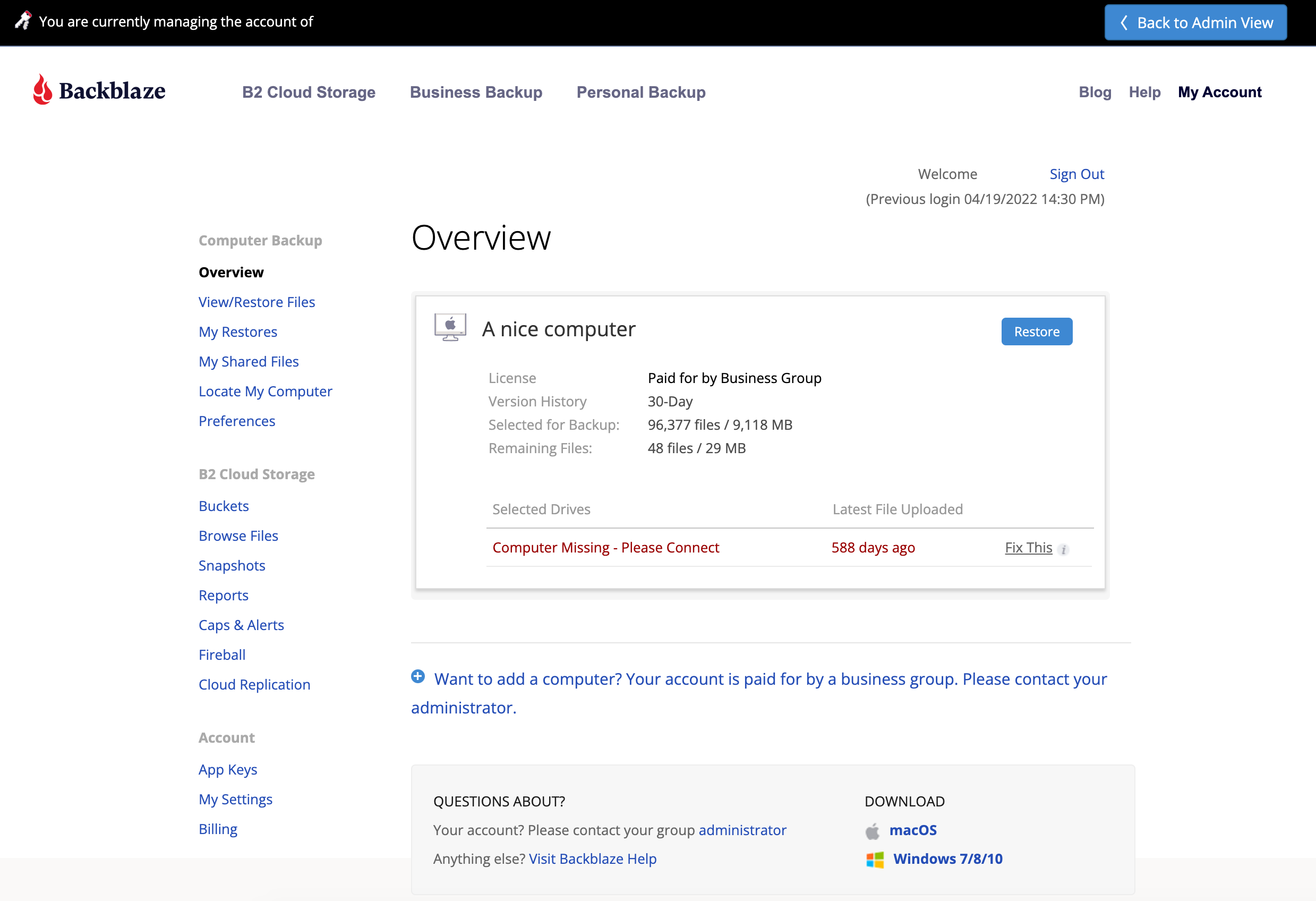The height and width of the screenshot is (901, 1316).
Task: Click the Mac computer icon beside A nice computer
Action: pyautogui.click(x=450, y=327)
